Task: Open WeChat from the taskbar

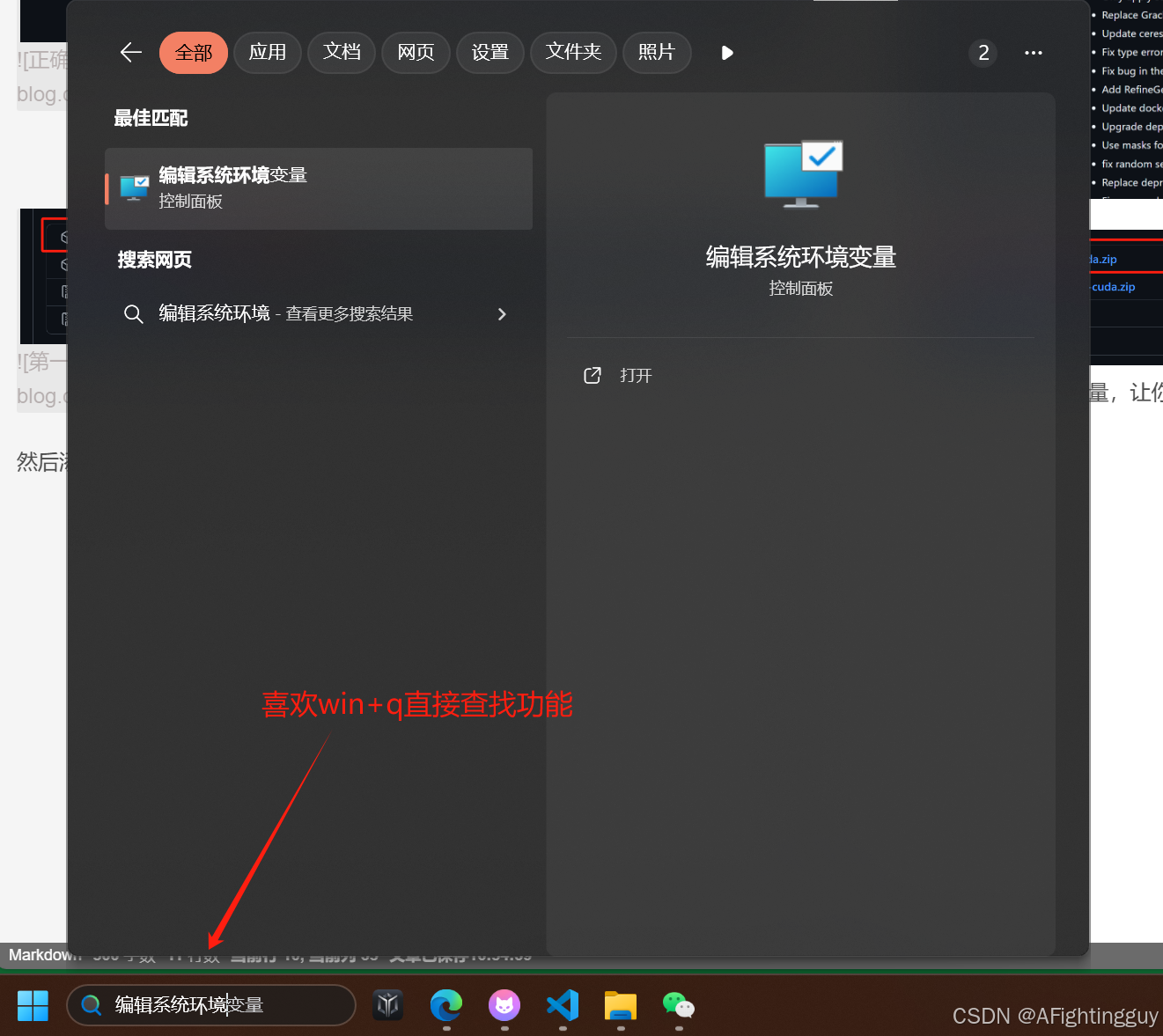Action: tap(678, 1006)
